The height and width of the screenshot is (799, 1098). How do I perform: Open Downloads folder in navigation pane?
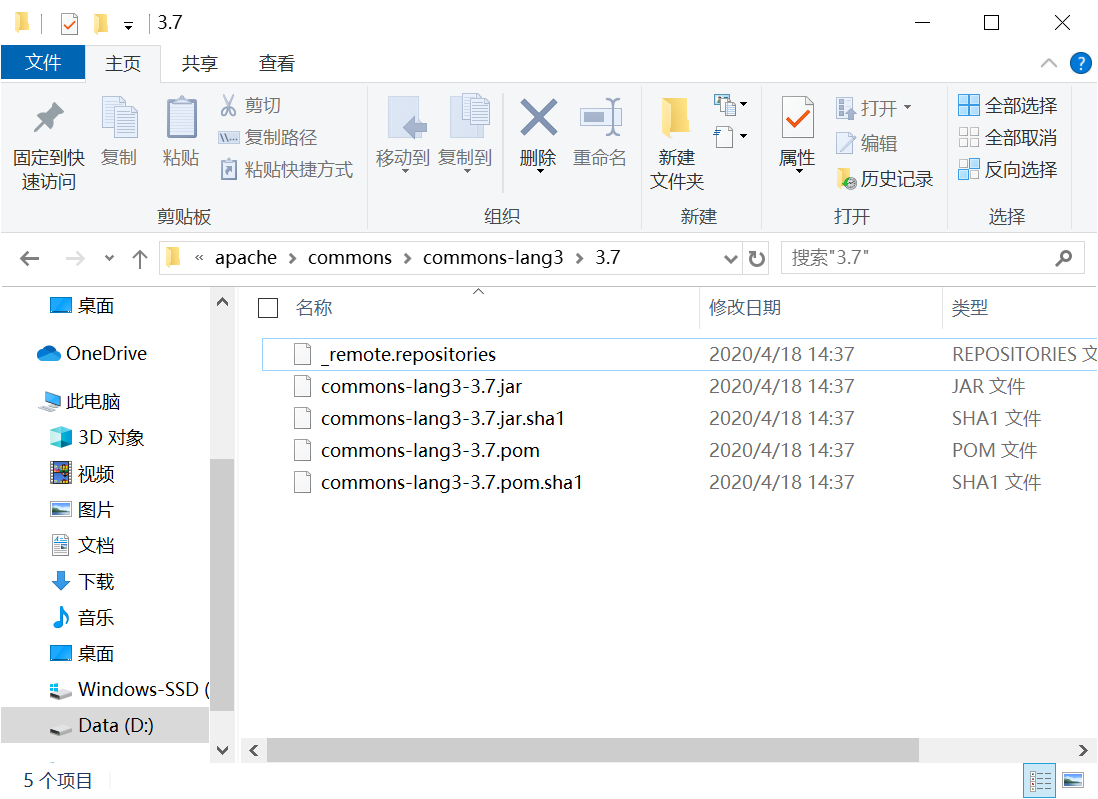click(83, 582)
